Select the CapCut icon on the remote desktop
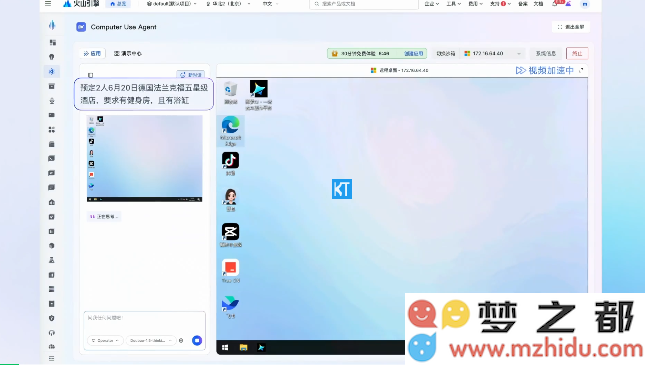645x365 pixels. coord(230,235)
